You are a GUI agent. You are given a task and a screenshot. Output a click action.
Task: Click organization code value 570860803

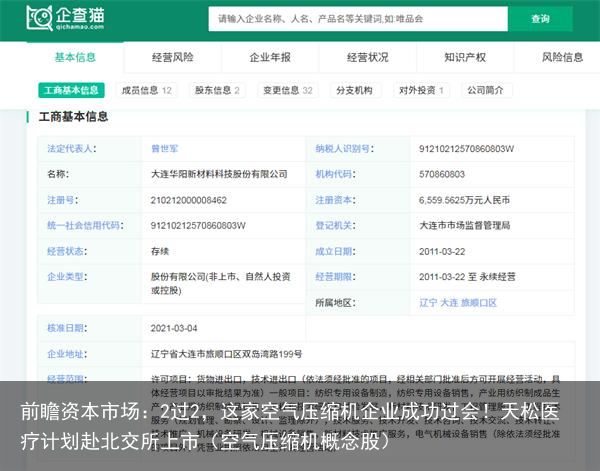pos(442,174)
